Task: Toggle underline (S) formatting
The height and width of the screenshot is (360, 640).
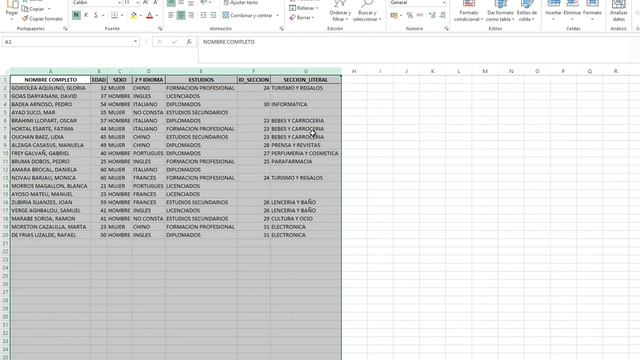Action: (x=96, y=16)
